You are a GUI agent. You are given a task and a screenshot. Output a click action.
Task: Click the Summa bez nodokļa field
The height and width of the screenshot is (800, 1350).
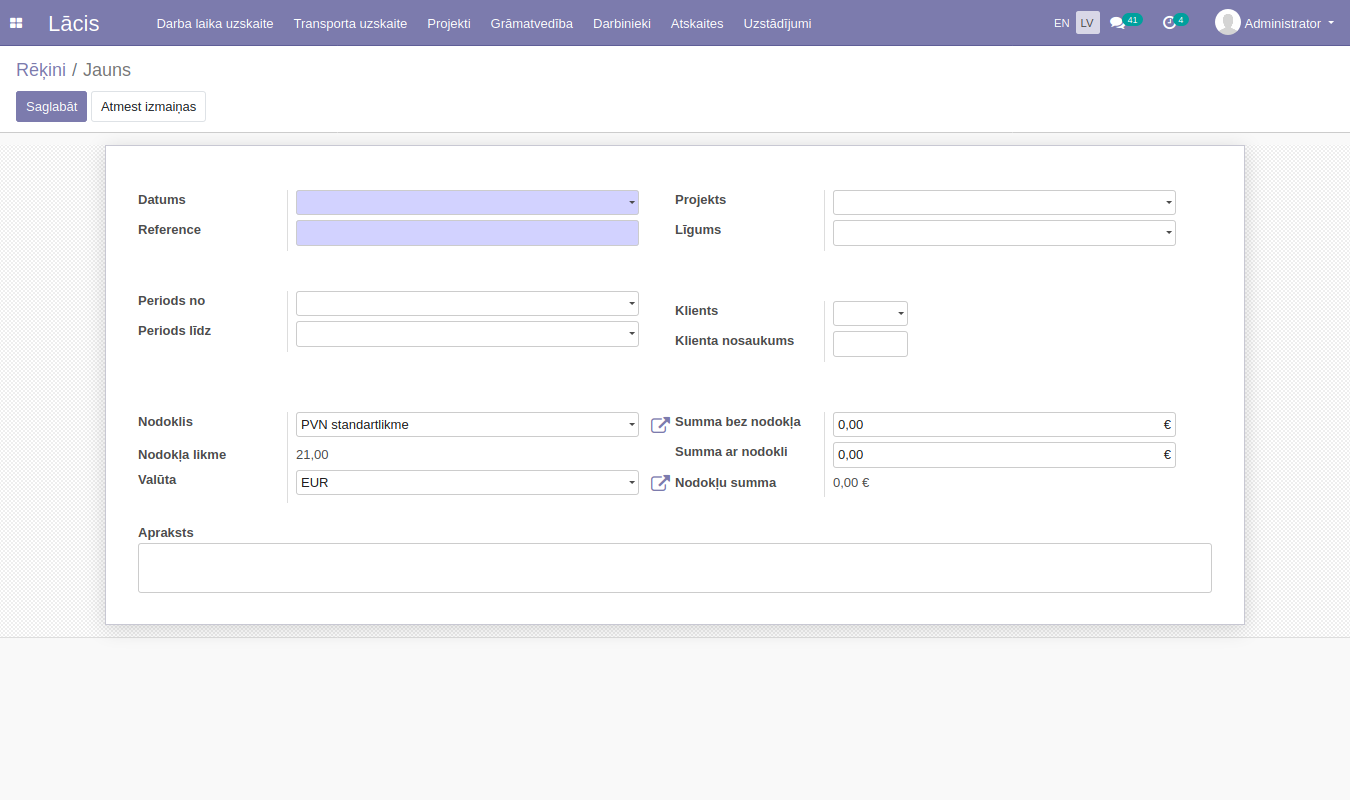pyautogui.click(x=997, y=425)
